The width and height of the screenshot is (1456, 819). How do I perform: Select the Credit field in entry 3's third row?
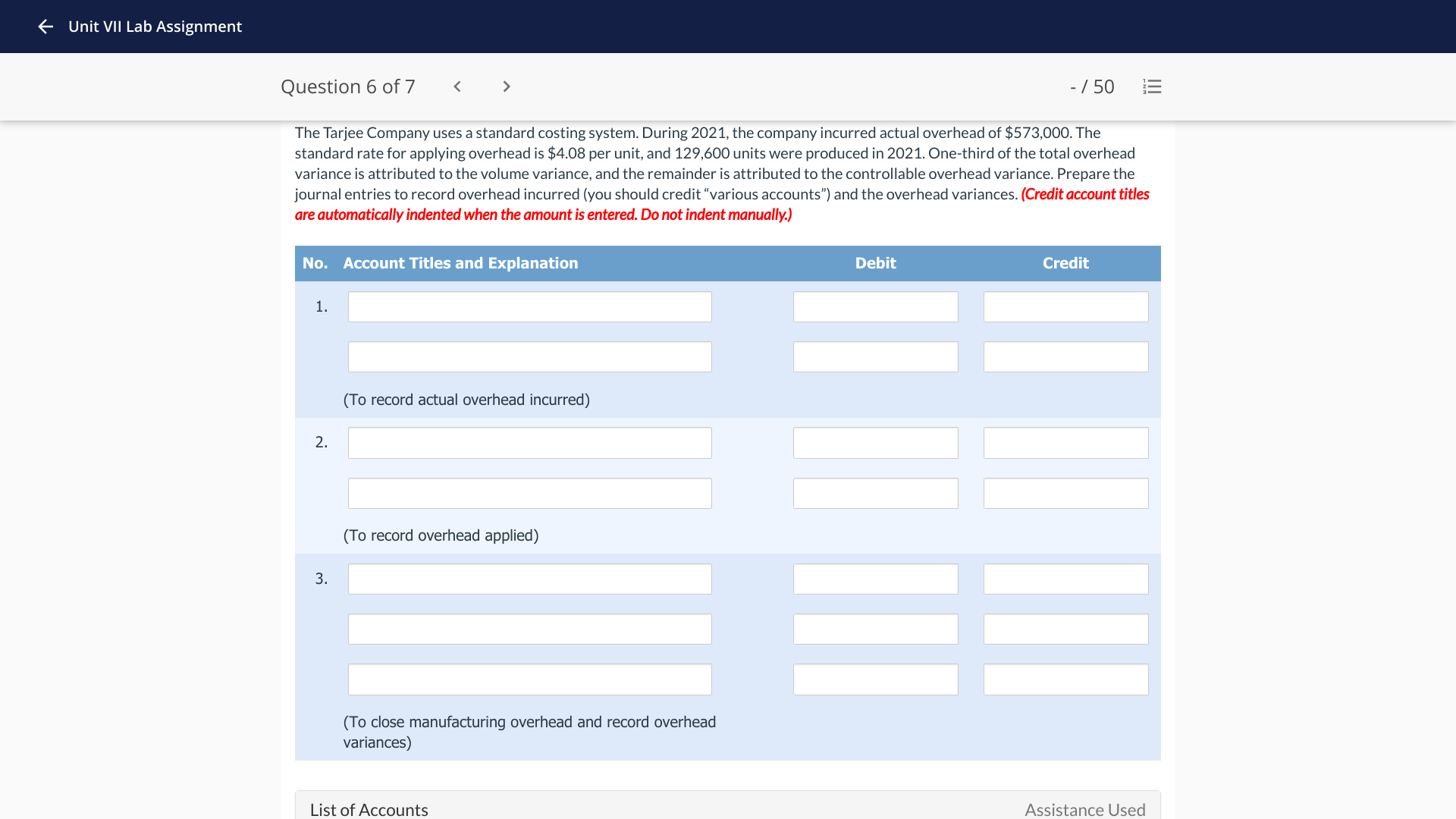tap(1065, 679)
